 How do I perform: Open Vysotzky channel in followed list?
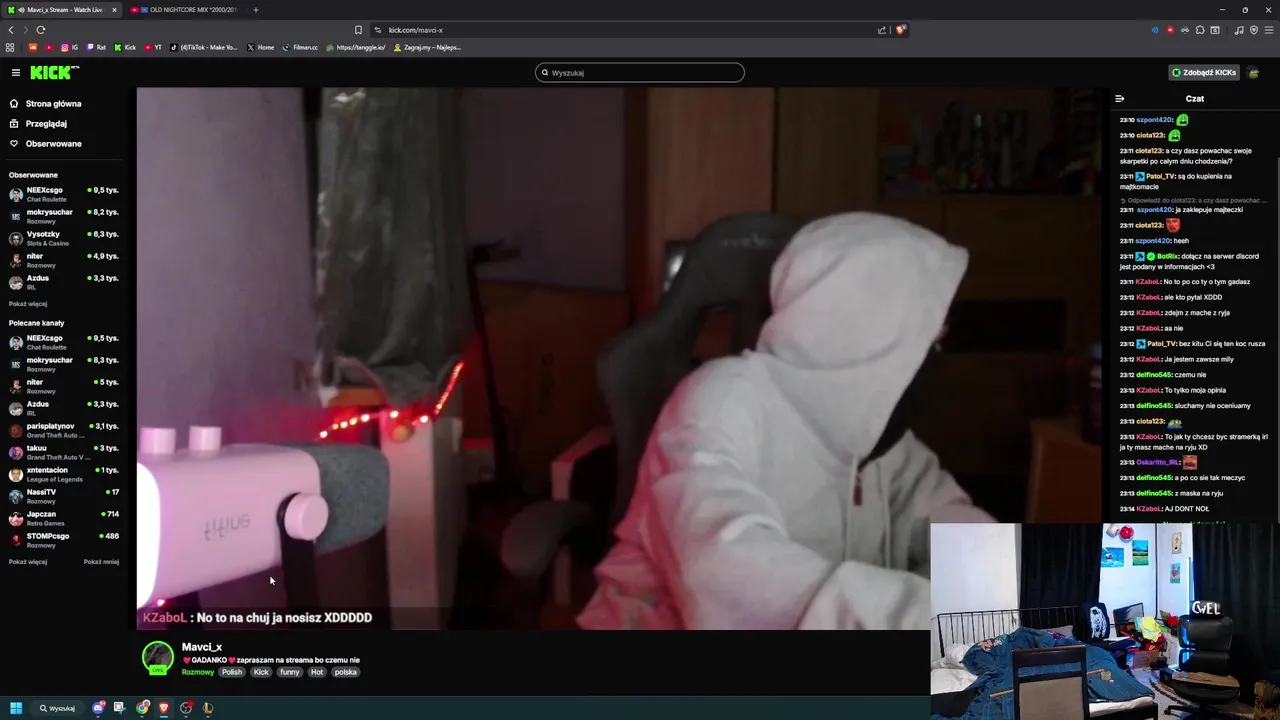[64, 238]
